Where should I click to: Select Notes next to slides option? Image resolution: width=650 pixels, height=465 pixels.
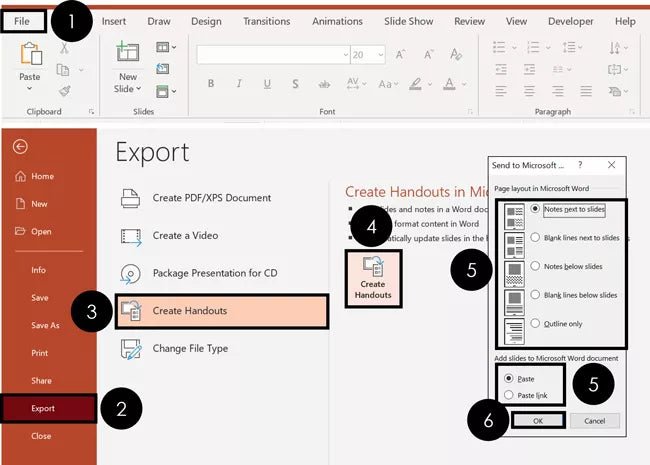pos(569,209)
